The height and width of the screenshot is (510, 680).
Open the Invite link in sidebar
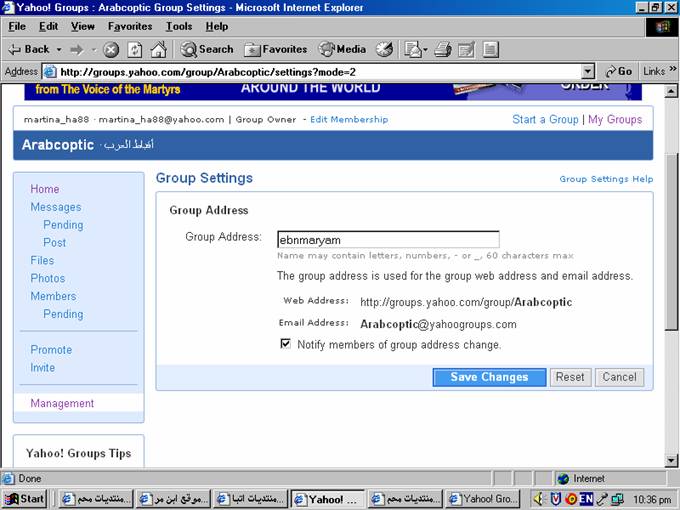(42, 367)
